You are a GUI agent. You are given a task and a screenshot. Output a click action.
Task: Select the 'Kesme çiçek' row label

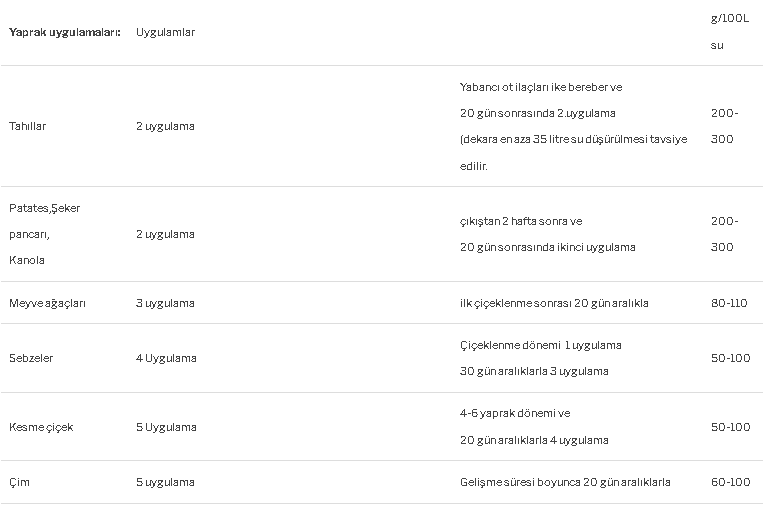(41, 427)
